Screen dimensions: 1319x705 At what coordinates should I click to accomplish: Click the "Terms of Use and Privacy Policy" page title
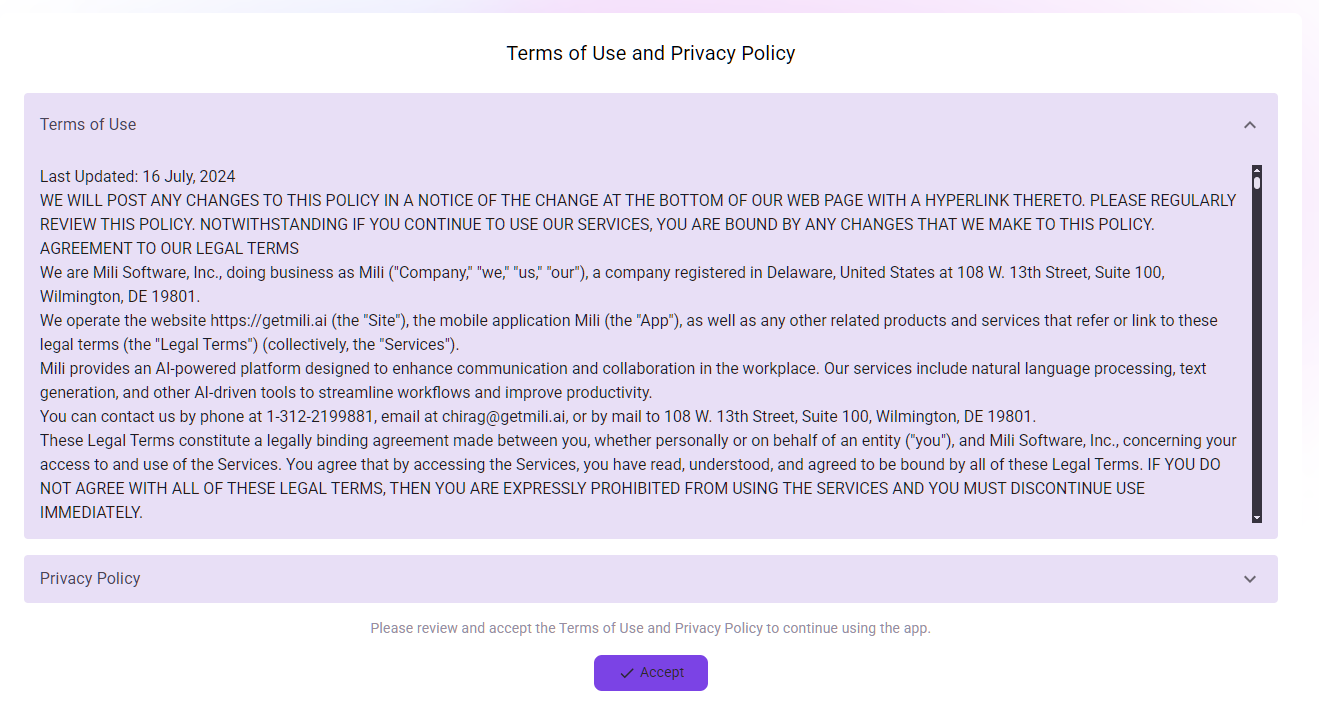pos(650,53)
